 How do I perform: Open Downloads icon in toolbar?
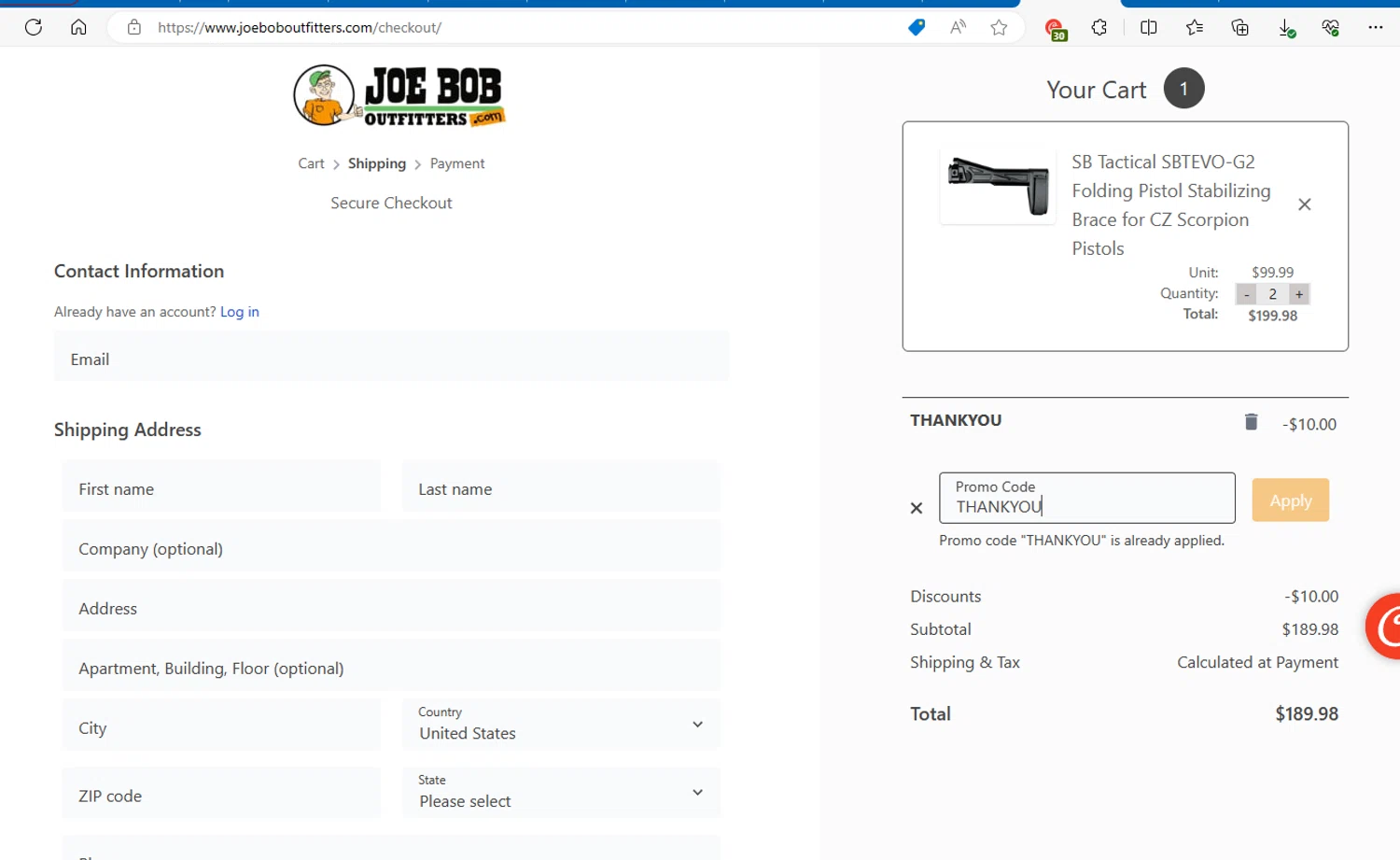tap(1286, 28)
